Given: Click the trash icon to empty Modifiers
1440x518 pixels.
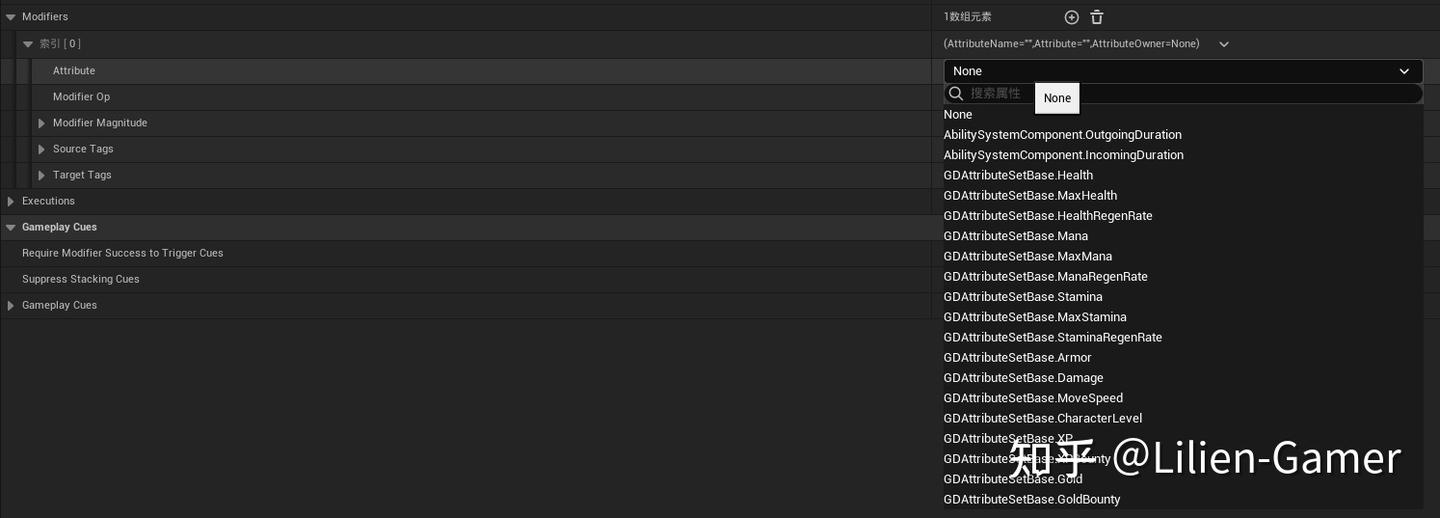Looking at the screenshot, I should click(x=1097, y=17).
